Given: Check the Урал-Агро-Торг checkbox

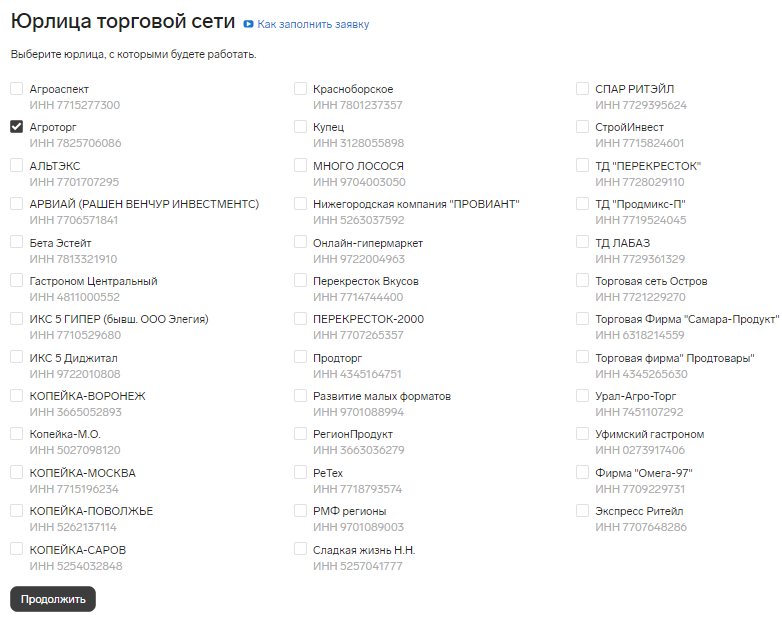Looking at the screenshot, I should click(x=582, y=395).
